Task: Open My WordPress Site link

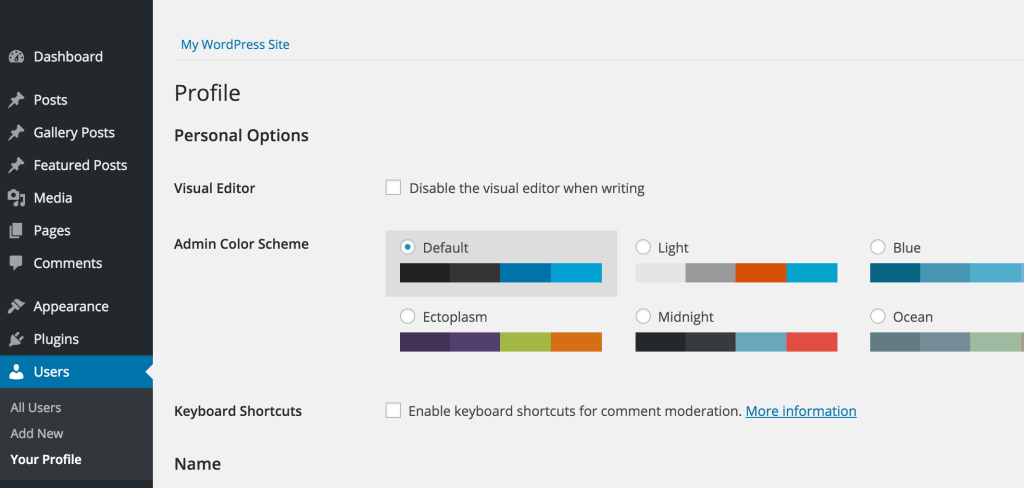Action: click(x=235, y=44)
